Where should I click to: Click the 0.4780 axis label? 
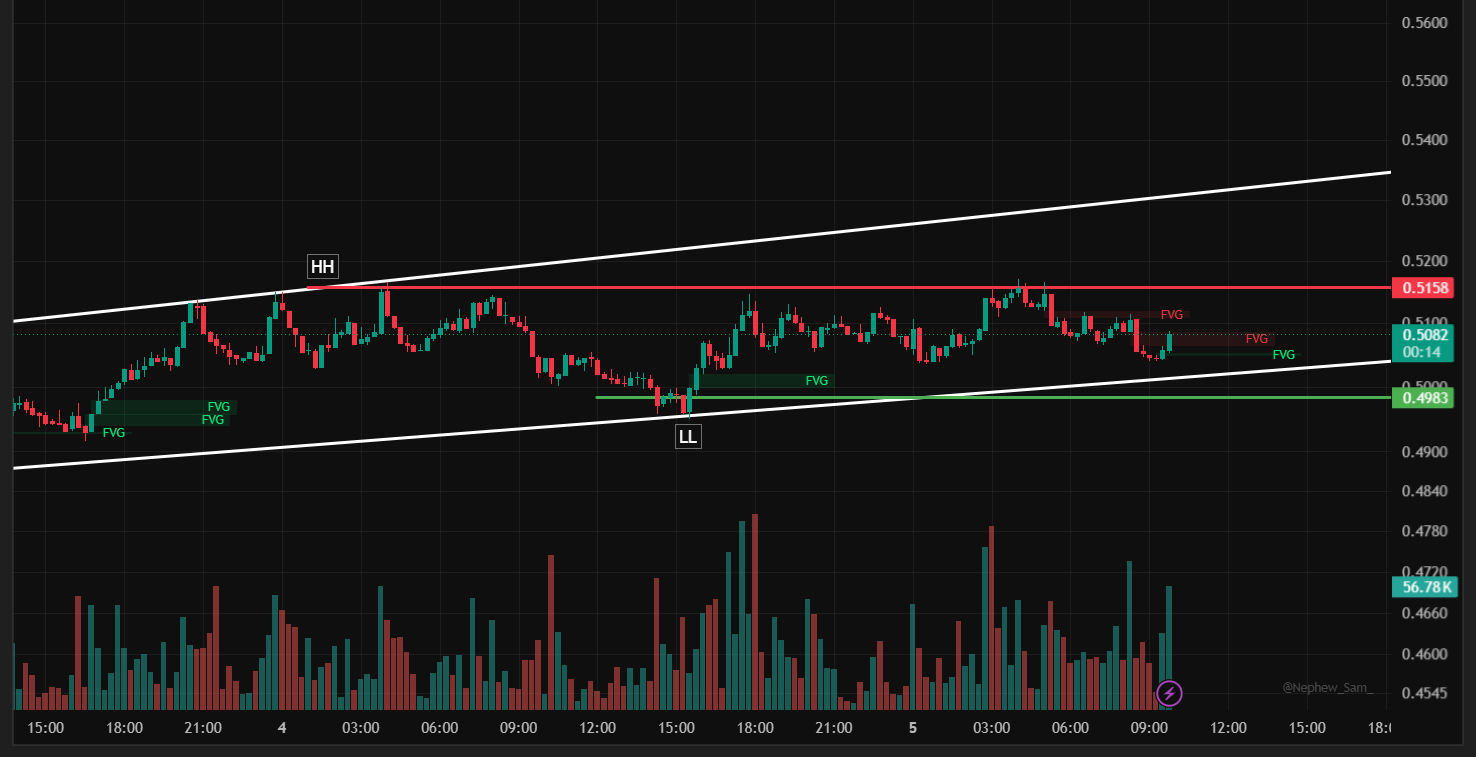click(1425, 531)
